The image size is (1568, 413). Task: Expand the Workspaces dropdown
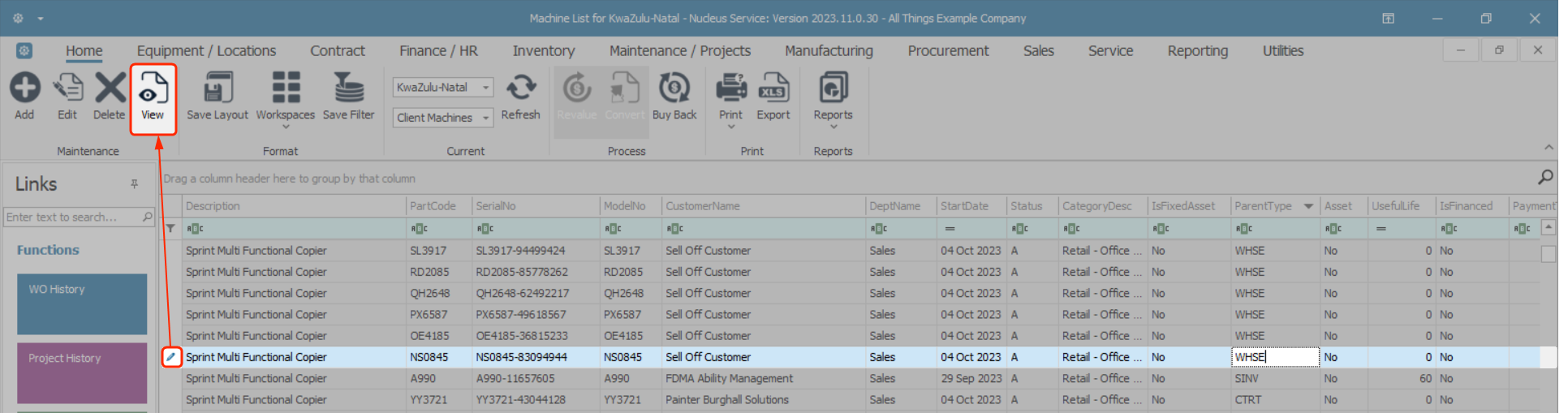[x=285, y=127]
